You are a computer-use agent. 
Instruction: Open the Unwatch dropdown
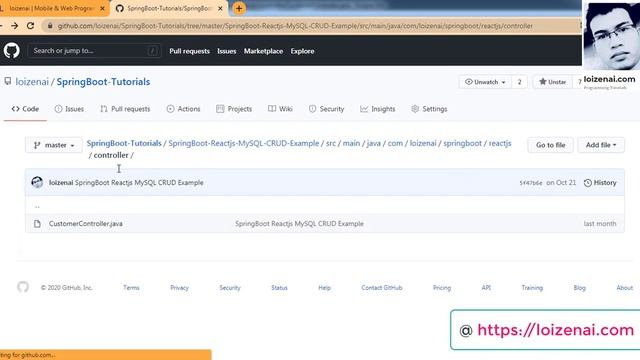(485, 82)
